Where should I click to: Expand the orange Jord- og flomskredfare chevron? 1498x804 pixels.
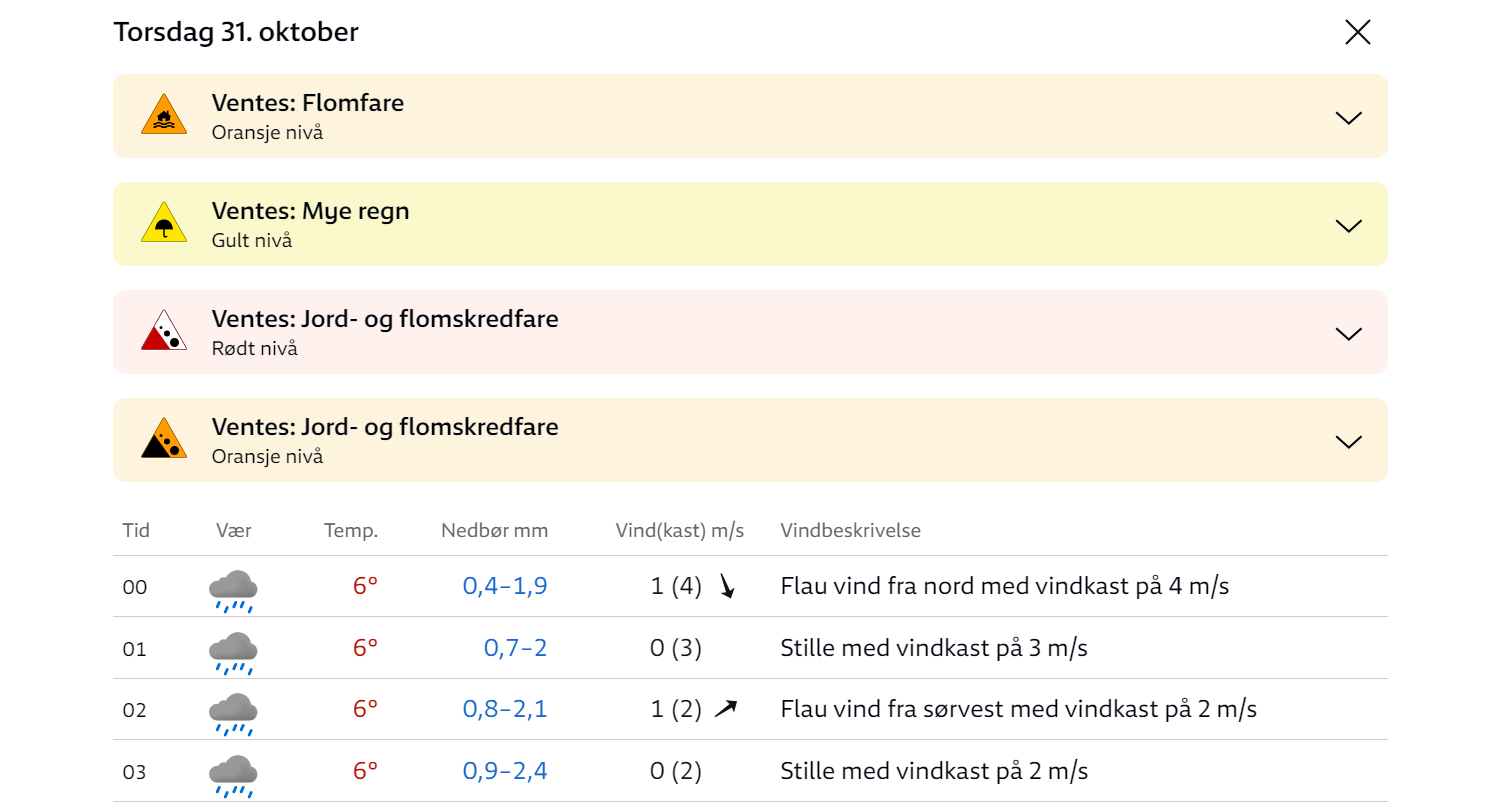coord(1349,441)
